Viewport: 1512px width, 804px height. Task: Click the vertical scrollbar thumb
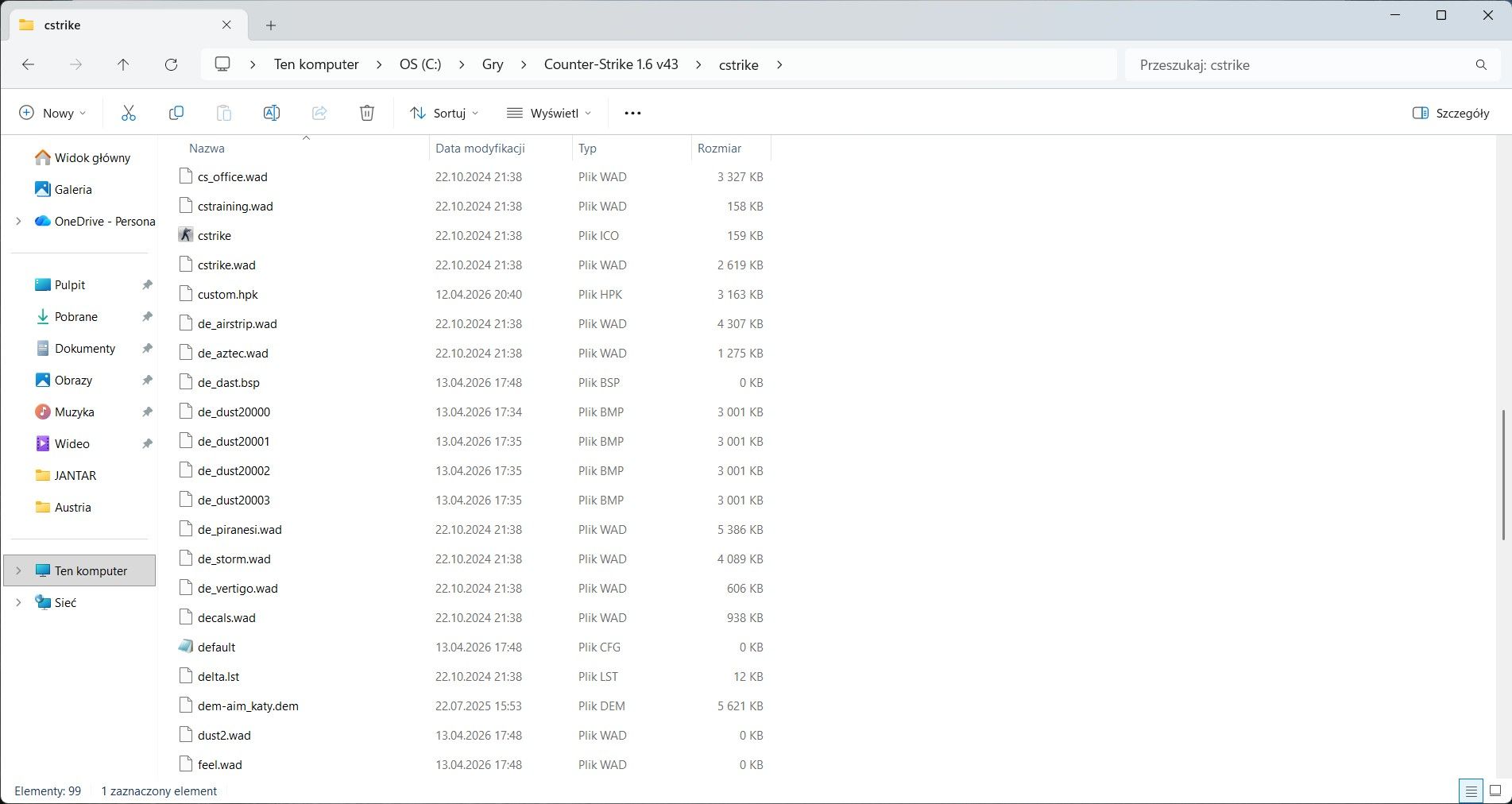pos(1502,475)
